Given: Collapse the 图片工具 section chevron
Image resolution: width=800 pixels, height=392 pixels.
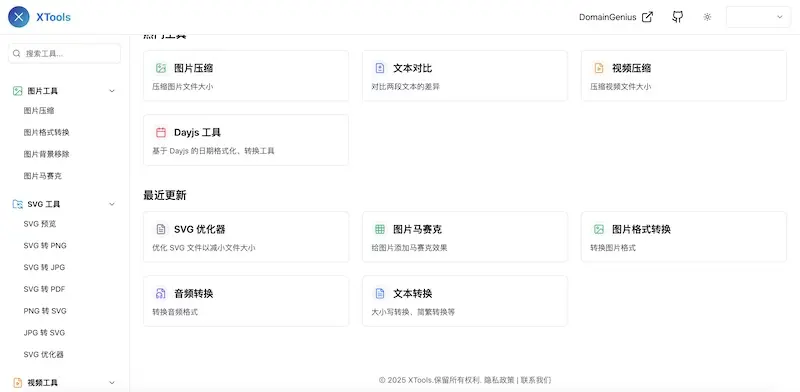Looking at the screenshot, I should (112, 91).
